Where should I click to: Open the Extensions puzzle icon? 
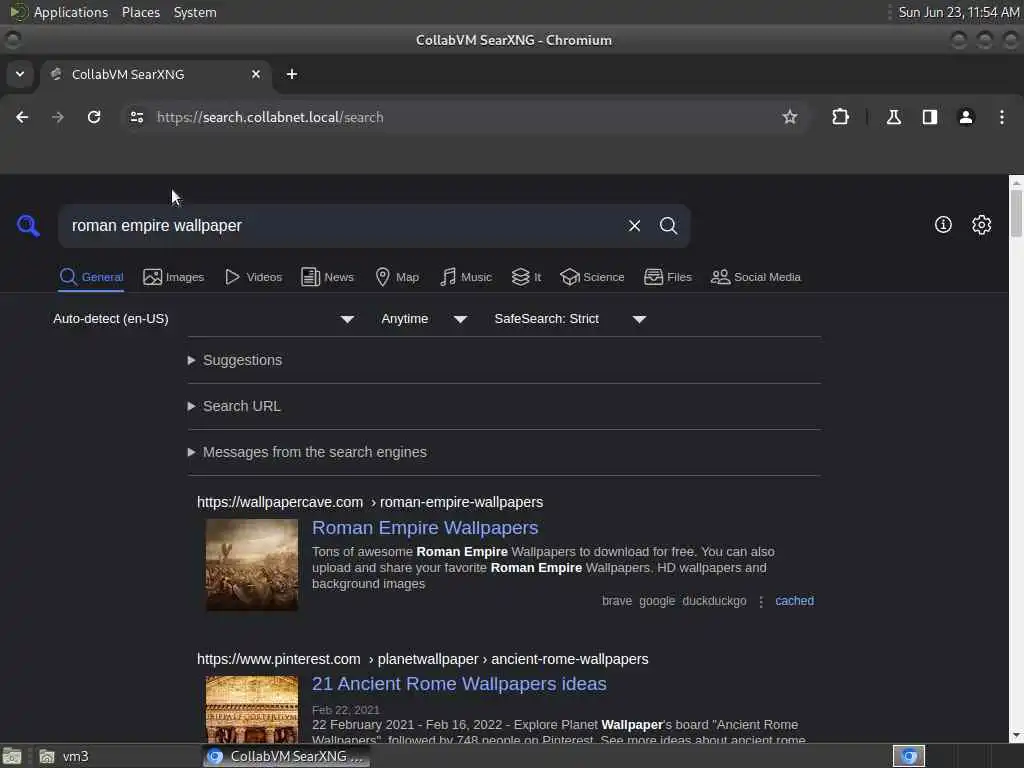pos(840,117)
